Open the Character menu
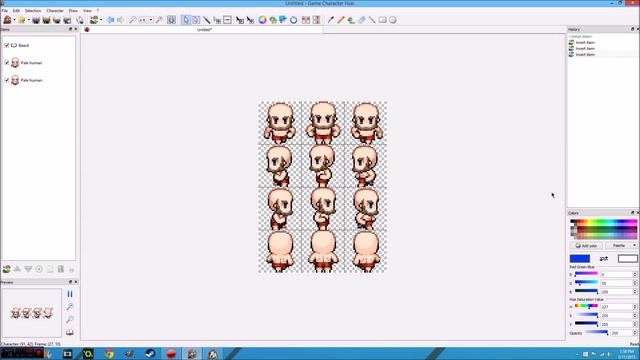Image resolution: width=640 pixels, height=360 pixels. pos(55,11)
